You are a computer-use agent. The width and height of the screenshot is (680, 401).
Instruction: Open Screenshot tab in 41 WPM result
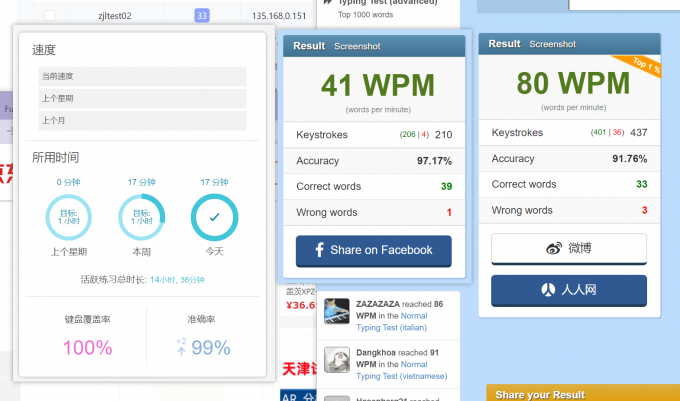357,46
